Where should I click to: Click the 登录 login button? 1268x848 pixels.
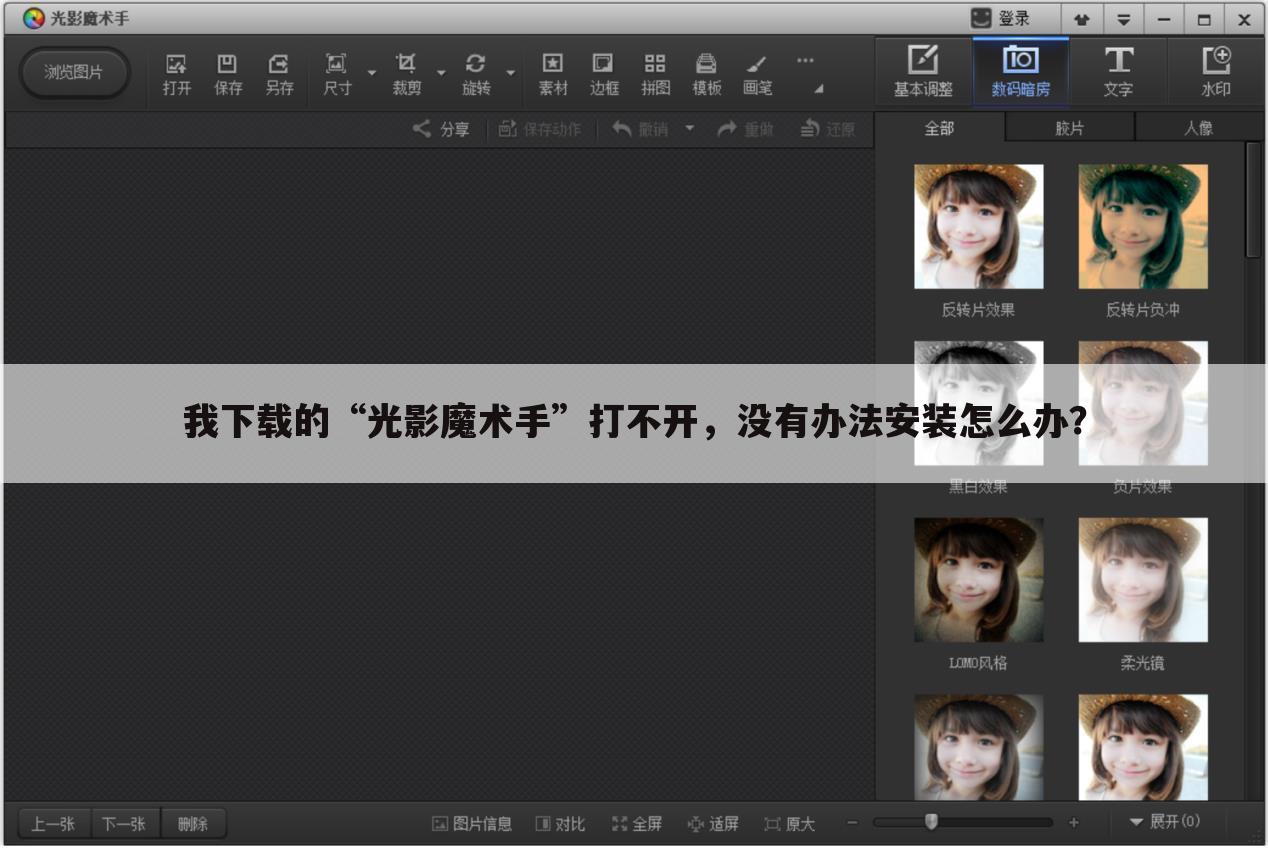coord(1001,19)
